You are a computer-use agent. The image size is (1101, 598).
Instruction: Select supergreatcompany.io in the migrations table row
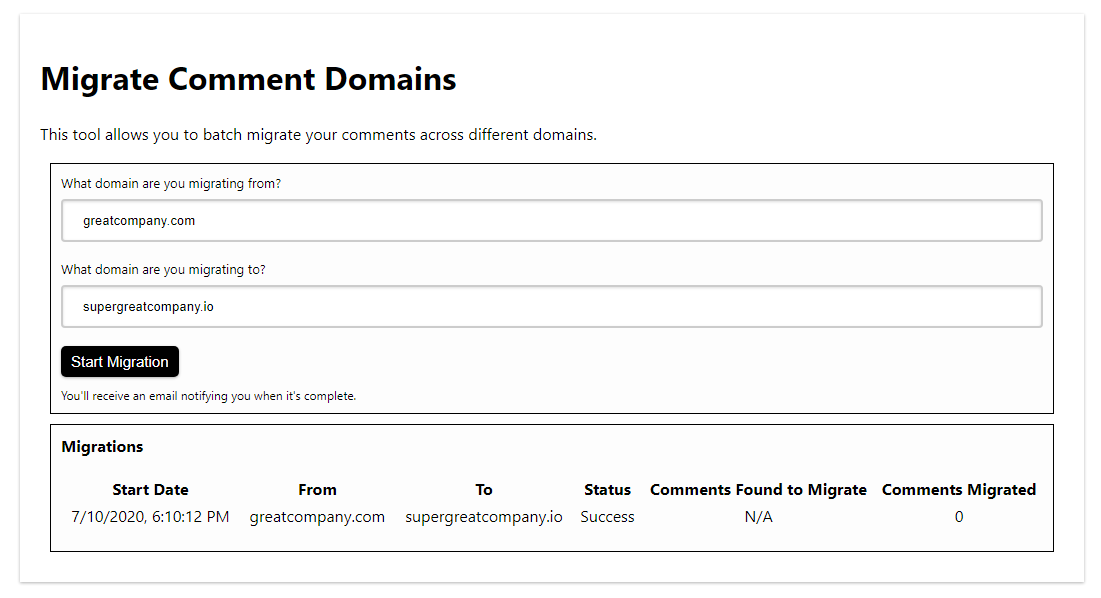coord(484,517)
